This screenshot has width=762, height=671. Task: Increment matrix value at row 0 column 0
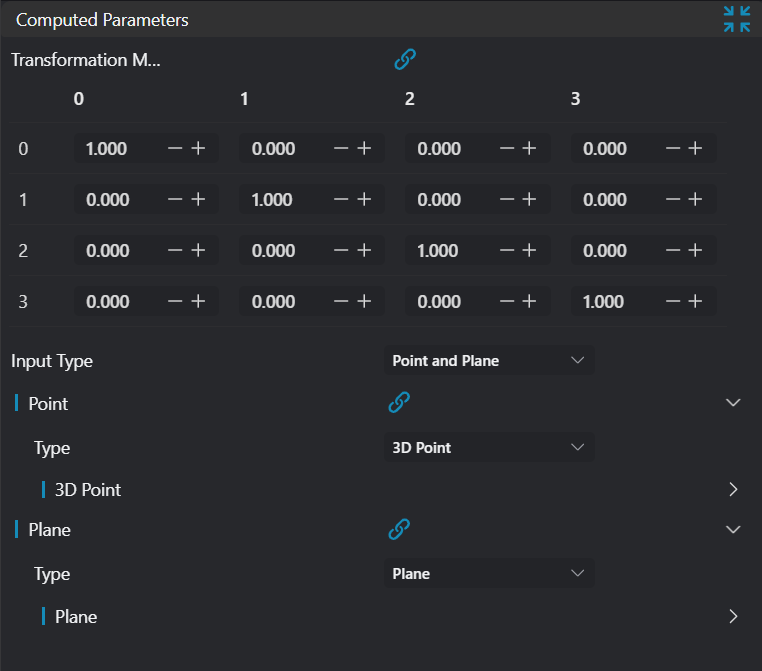(x=199, y=149)
